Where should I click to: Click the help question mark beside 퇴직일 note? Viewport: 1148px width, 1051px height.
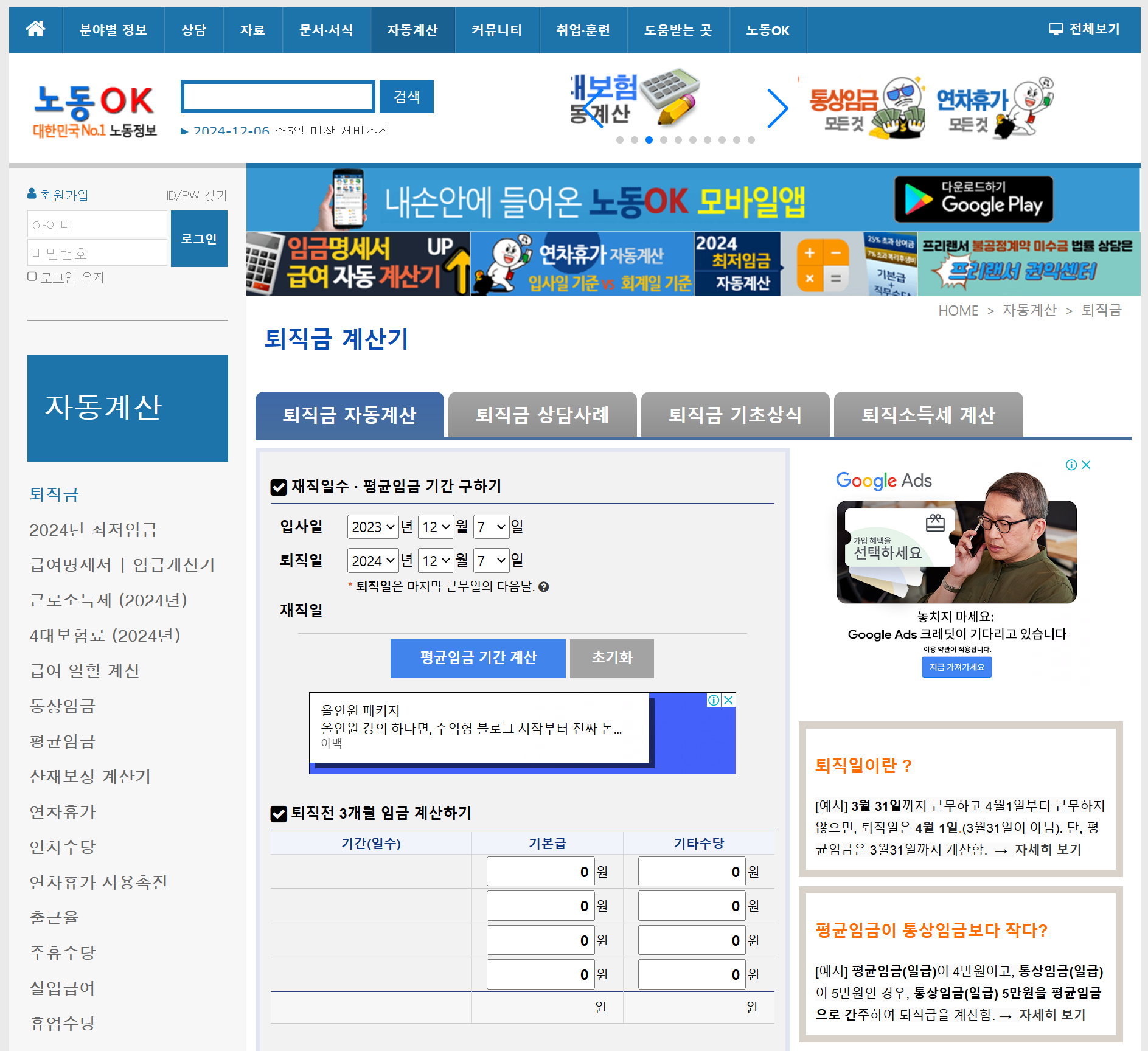point(544,588)
